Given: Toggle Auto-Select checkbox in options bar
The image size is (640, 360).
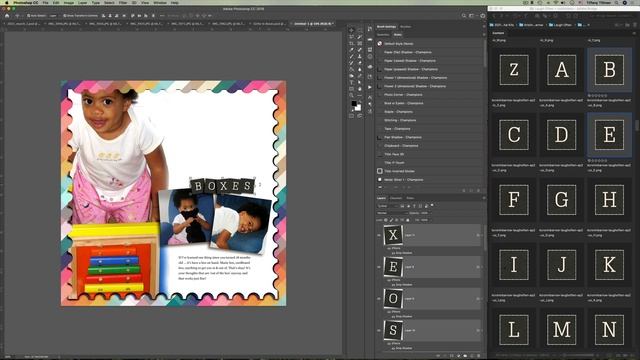Looking at the screenshot, I should tap(29, 16).
